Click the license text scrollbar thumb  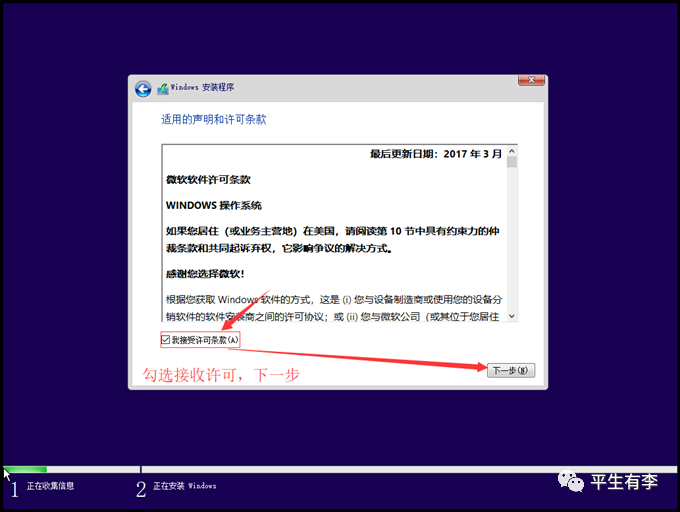pyautogui.click(x=512, y=162)
